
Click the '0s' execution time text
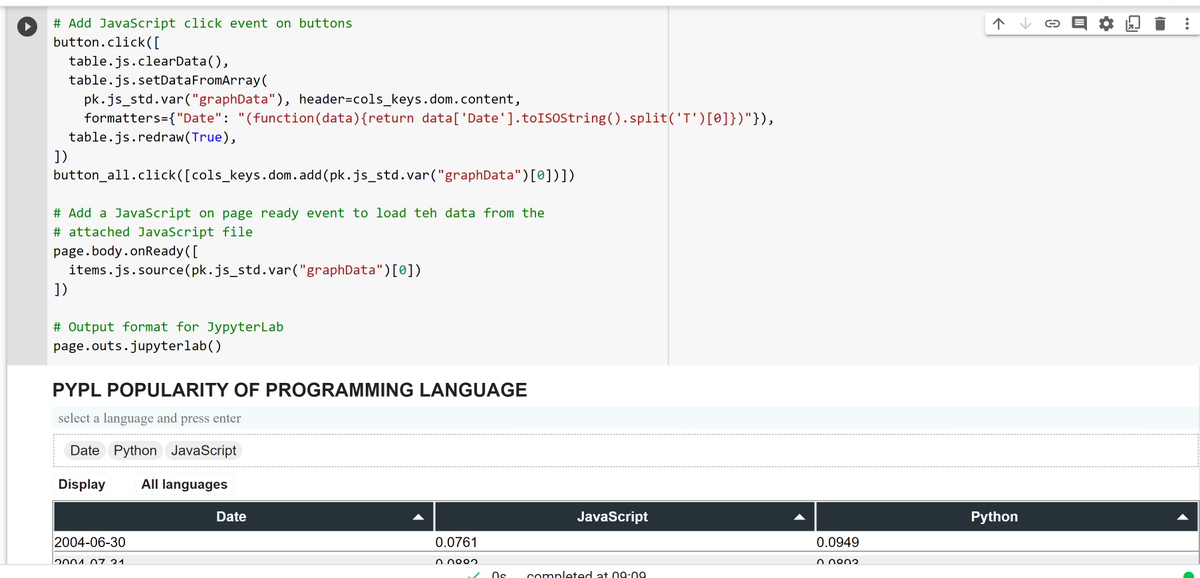(500, 574)
